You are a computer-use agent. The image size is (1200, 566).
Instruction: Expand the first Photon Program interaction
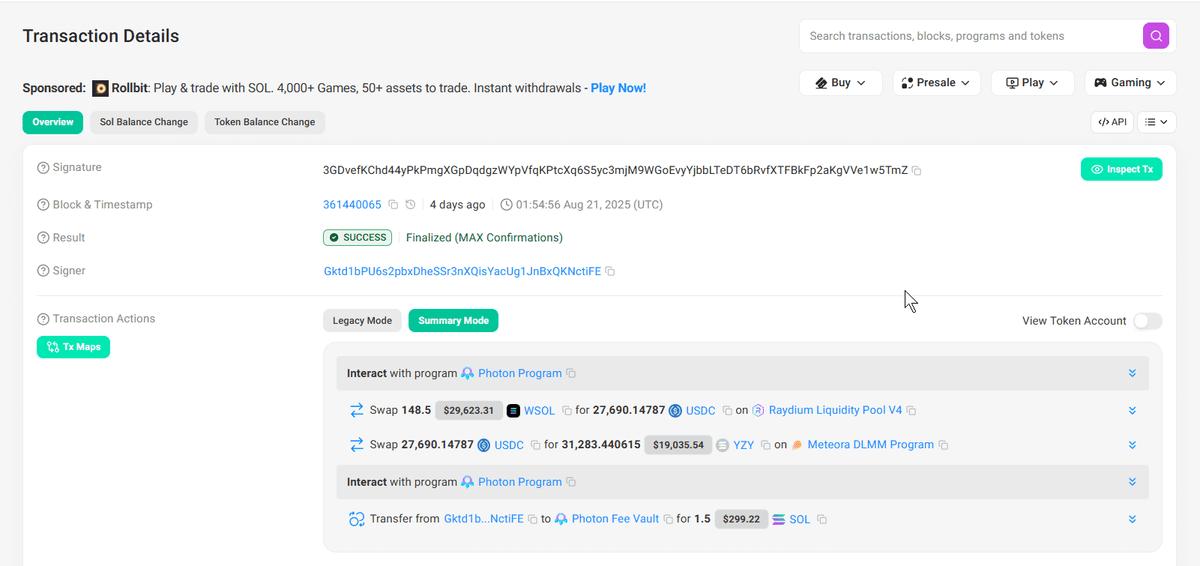(1132, 374)
